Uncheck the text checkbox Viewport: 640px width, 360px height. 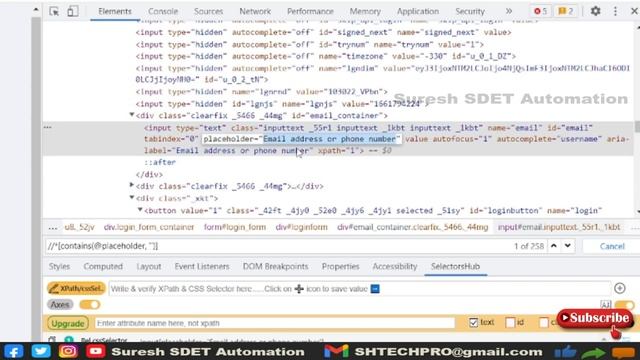coord(473,322)
